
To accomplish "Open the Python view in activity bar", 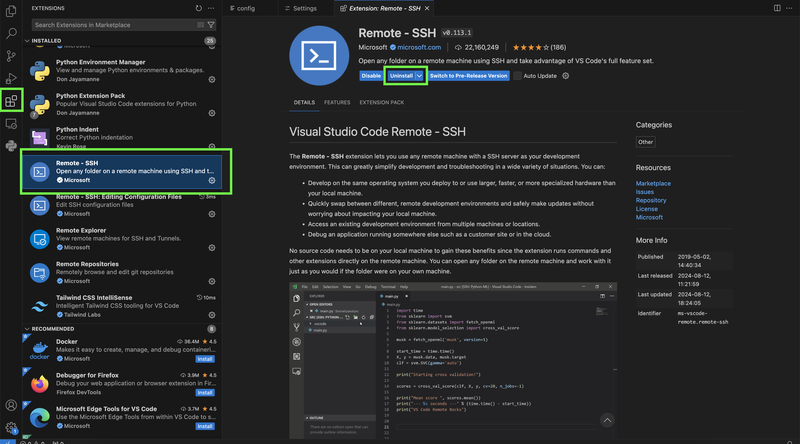I will [11, 146].
